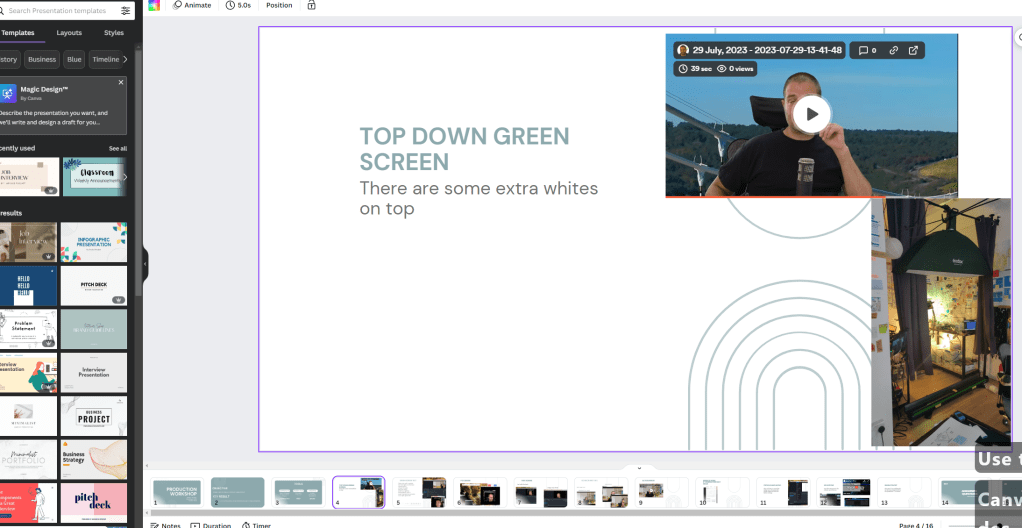The height and width of the screenshot is (528, 1022).
Task: Go to slide 9 thumbnail
Action: pyautogui.click(x=662, y=492)
